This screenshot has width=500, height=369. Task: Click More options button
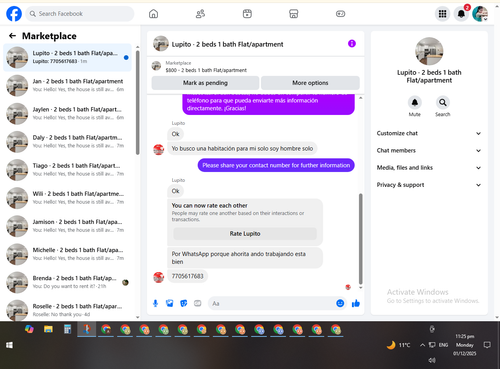point(310,83)
